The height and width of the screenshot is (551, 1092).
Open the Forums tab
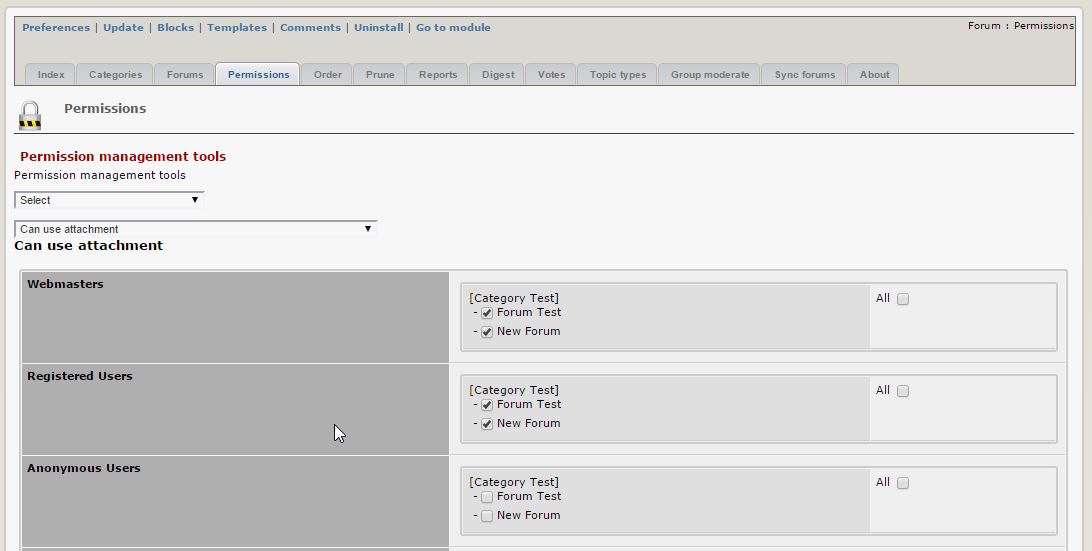(185, 75)
